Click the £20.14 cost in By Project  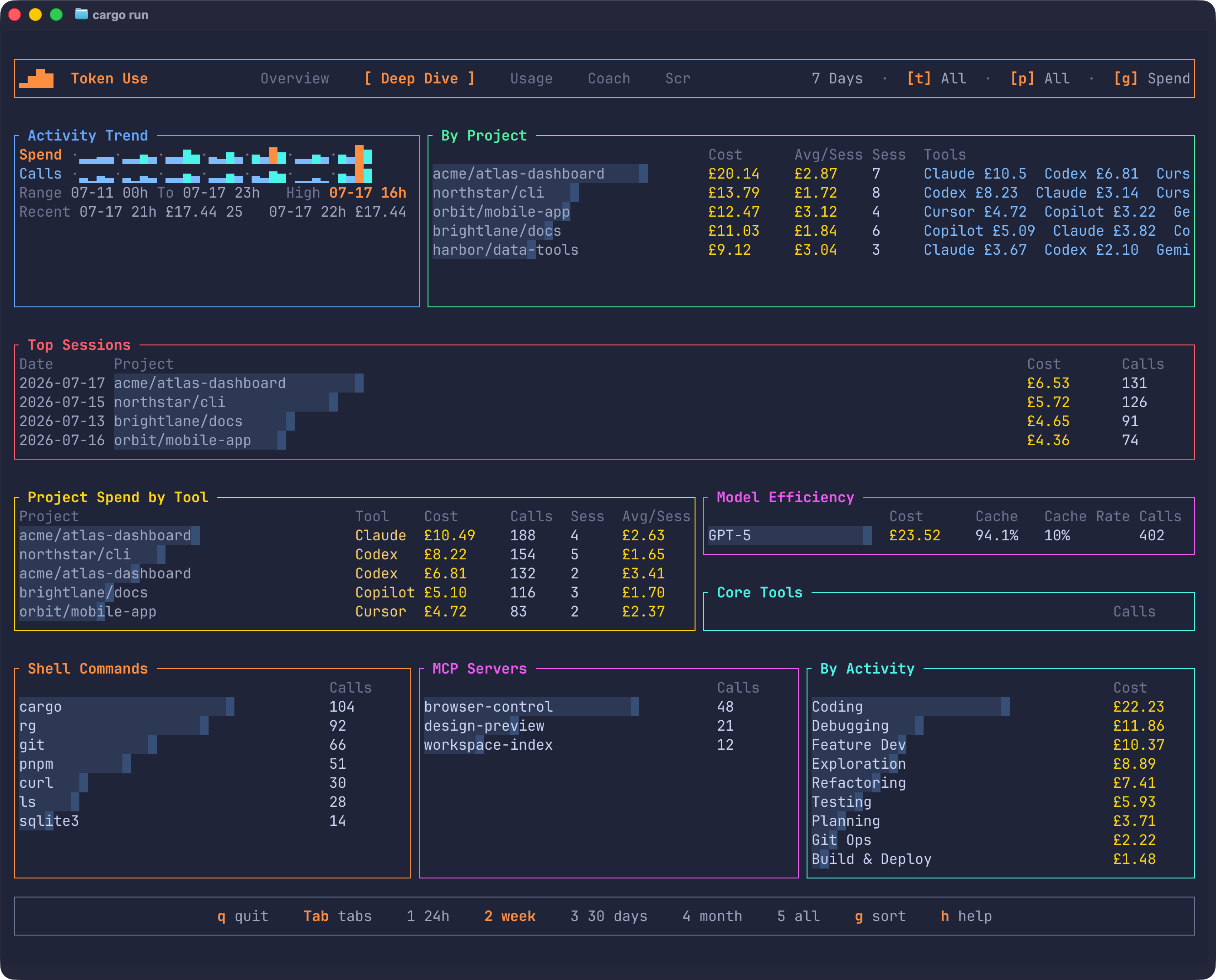click(734, 174)
